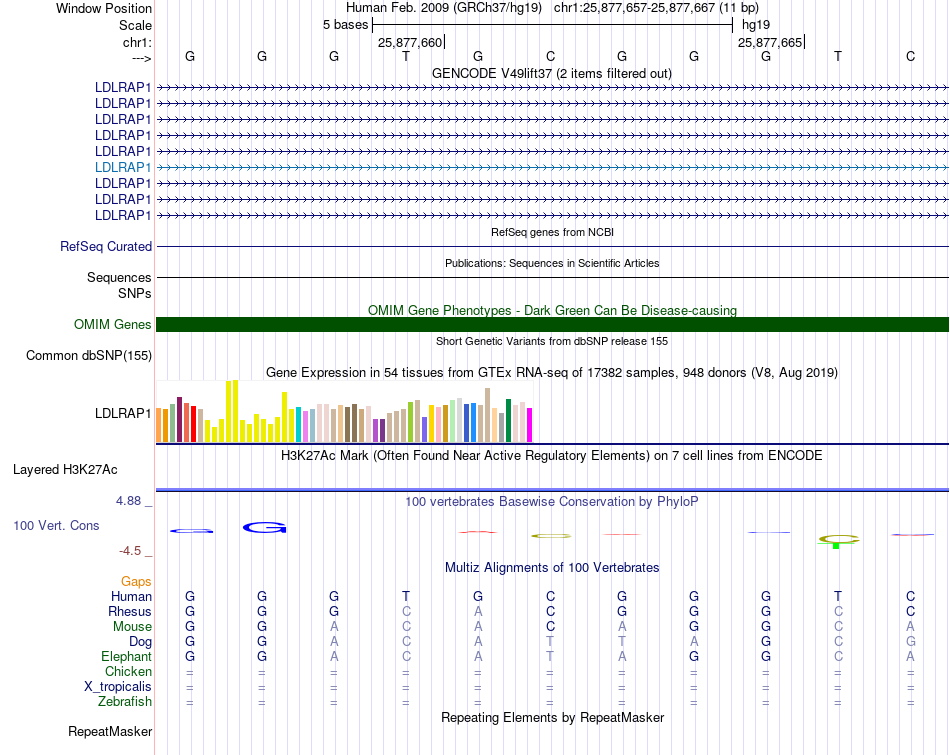Click the 'RefSeq genes from NCBI' title
The image size is (950, 755).
click(x=552, y=232)
